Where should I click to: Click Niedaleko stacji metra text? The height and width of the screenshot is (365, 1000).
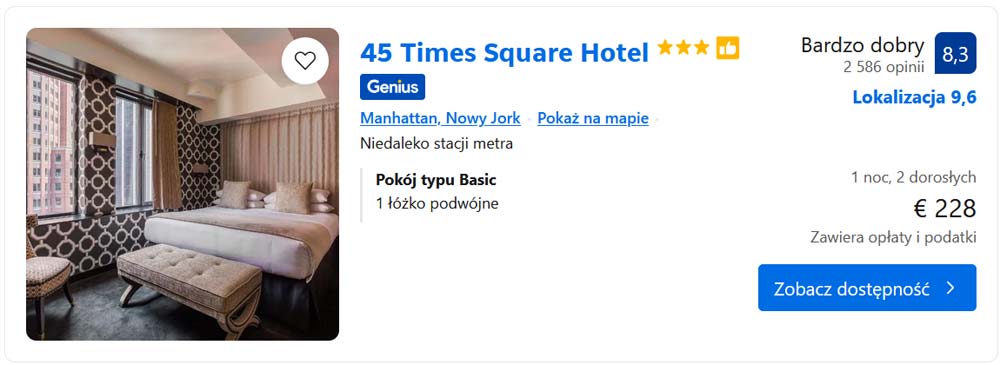click(436, 144)
